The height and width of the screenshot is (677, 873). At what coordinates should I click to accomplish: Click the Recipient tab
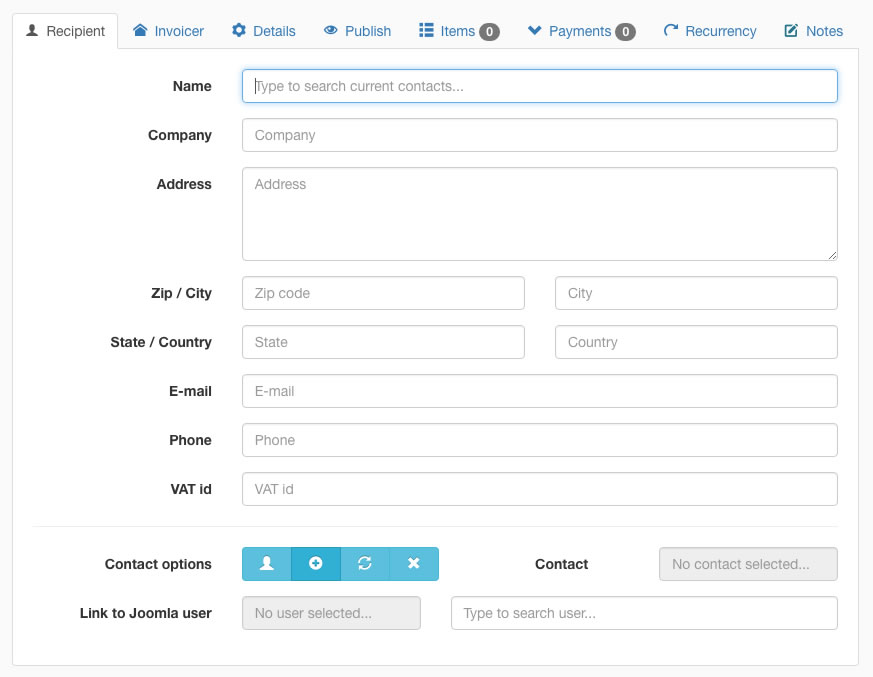point(65,31)
